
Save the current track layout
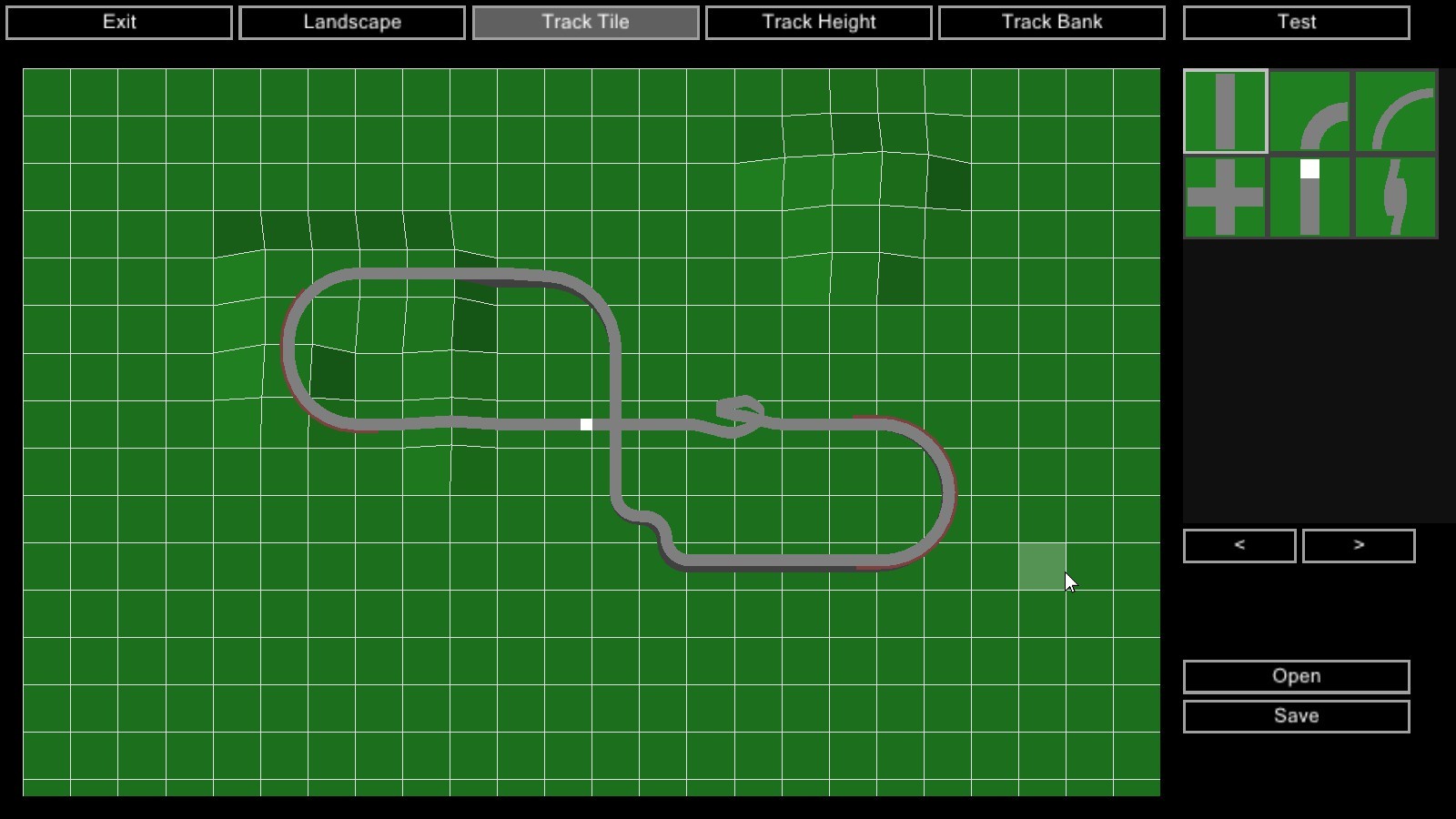point(1295,716)
